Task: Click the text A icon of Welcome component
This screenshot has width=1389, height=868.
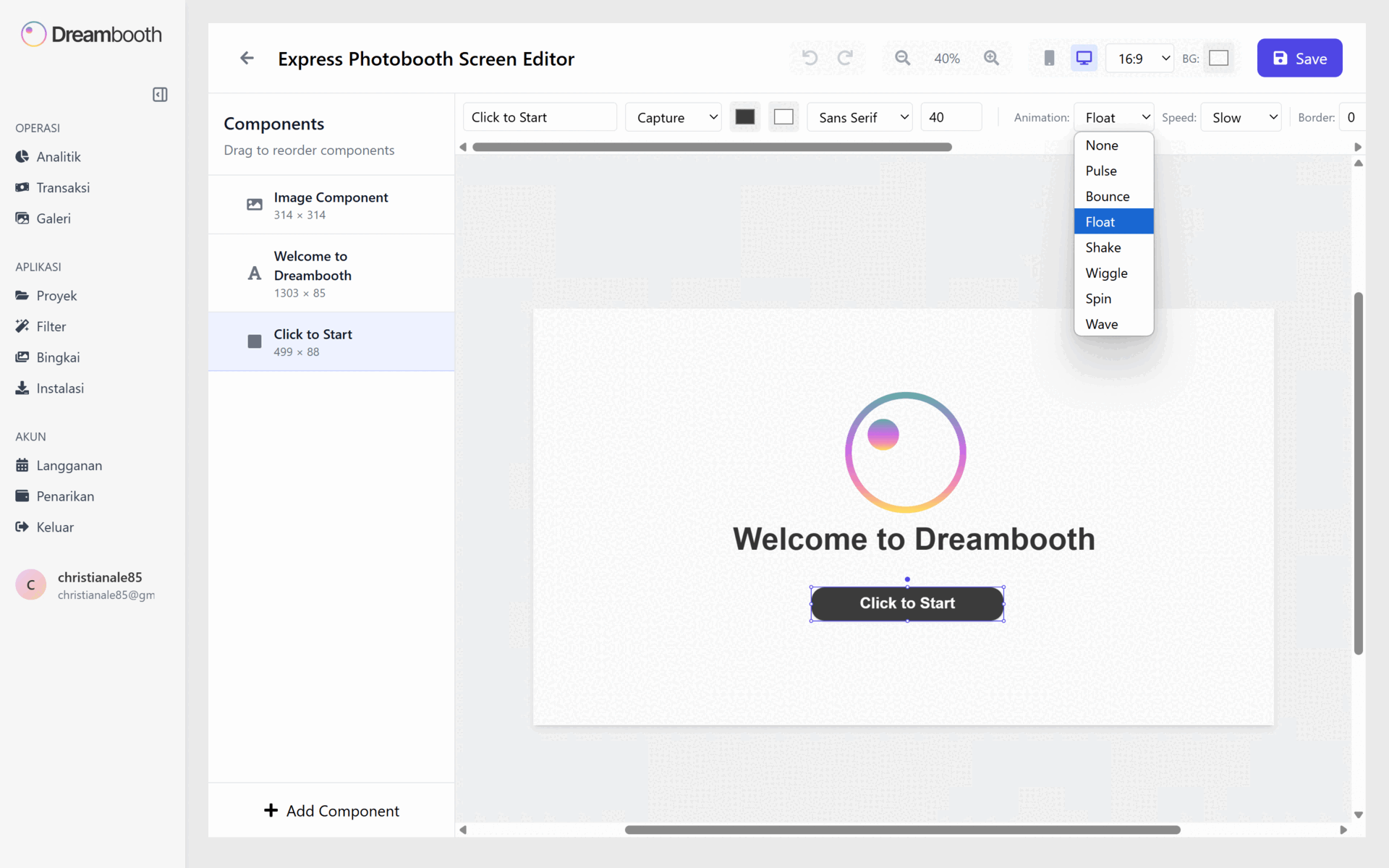Action: [255, 273]
